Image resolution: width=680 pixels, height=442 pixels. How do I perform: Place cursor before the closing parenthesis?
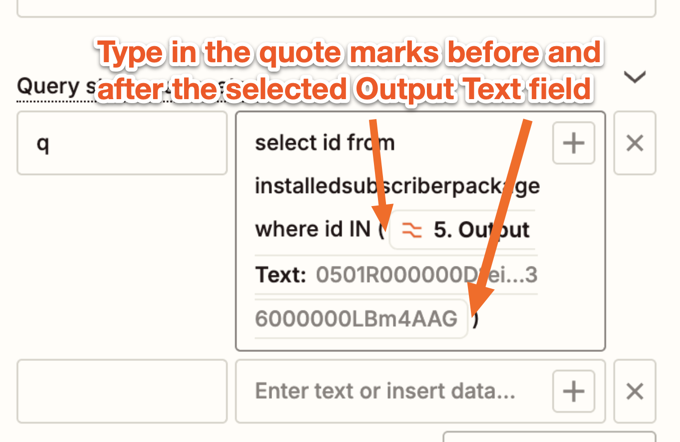472,319
